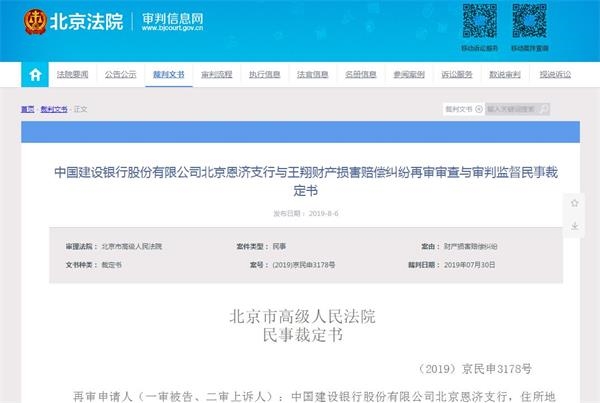
Task: Open the 名册信息 nav tab
Action: coord(361,74)
